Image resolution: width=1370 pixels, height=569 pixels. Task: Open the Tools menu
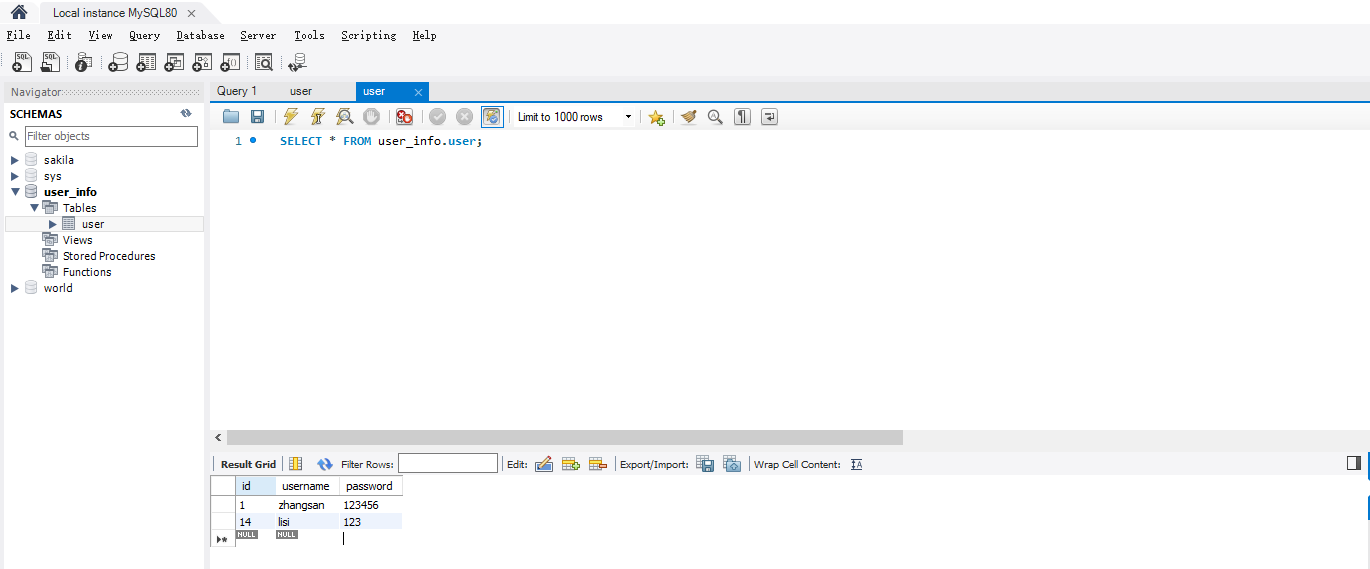pos(309,35)
